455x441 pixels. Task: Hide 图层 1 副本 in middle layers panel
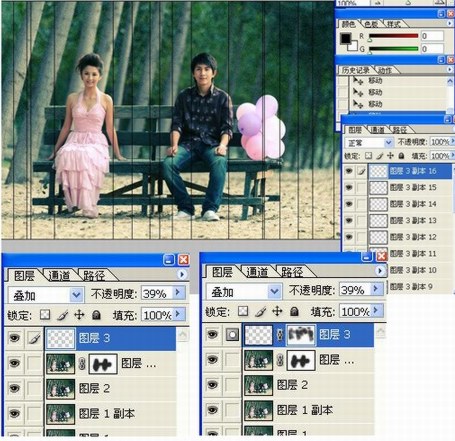coord(212,410)
